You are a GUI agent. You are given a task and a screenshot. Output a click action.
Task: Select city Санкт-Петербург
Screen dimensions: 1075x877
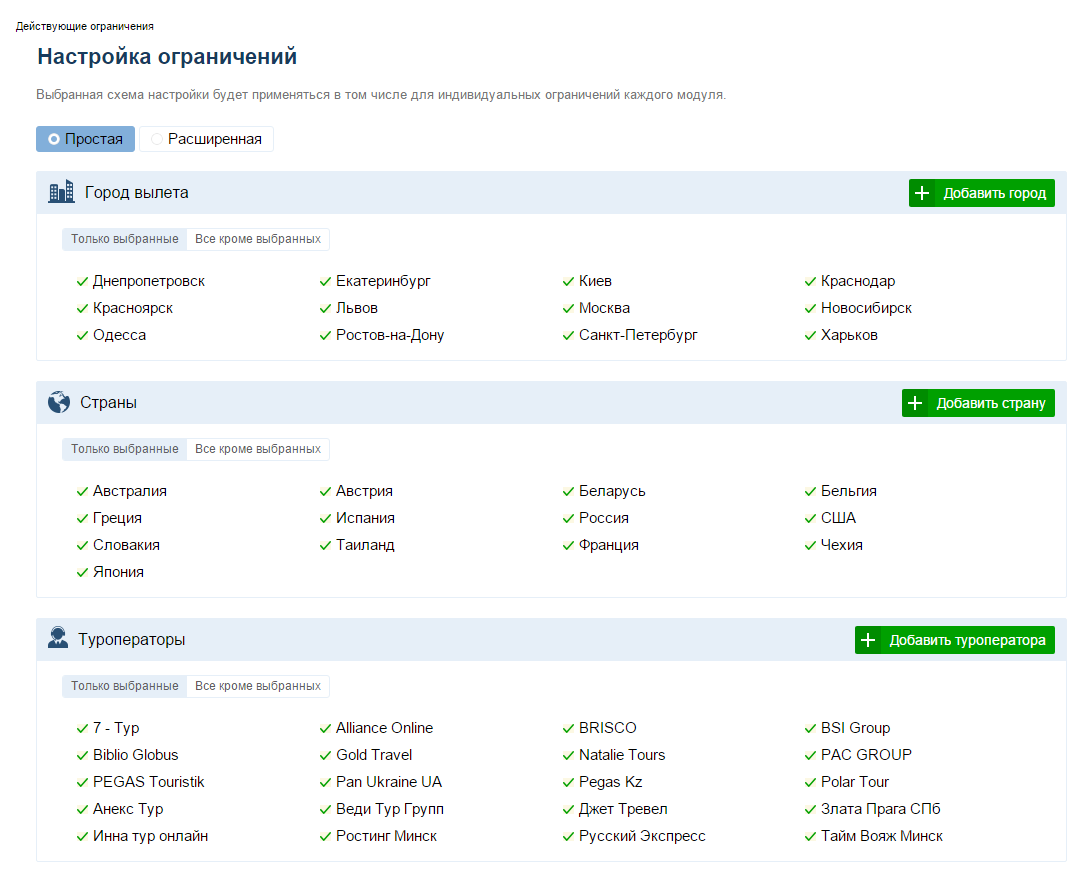638,335
